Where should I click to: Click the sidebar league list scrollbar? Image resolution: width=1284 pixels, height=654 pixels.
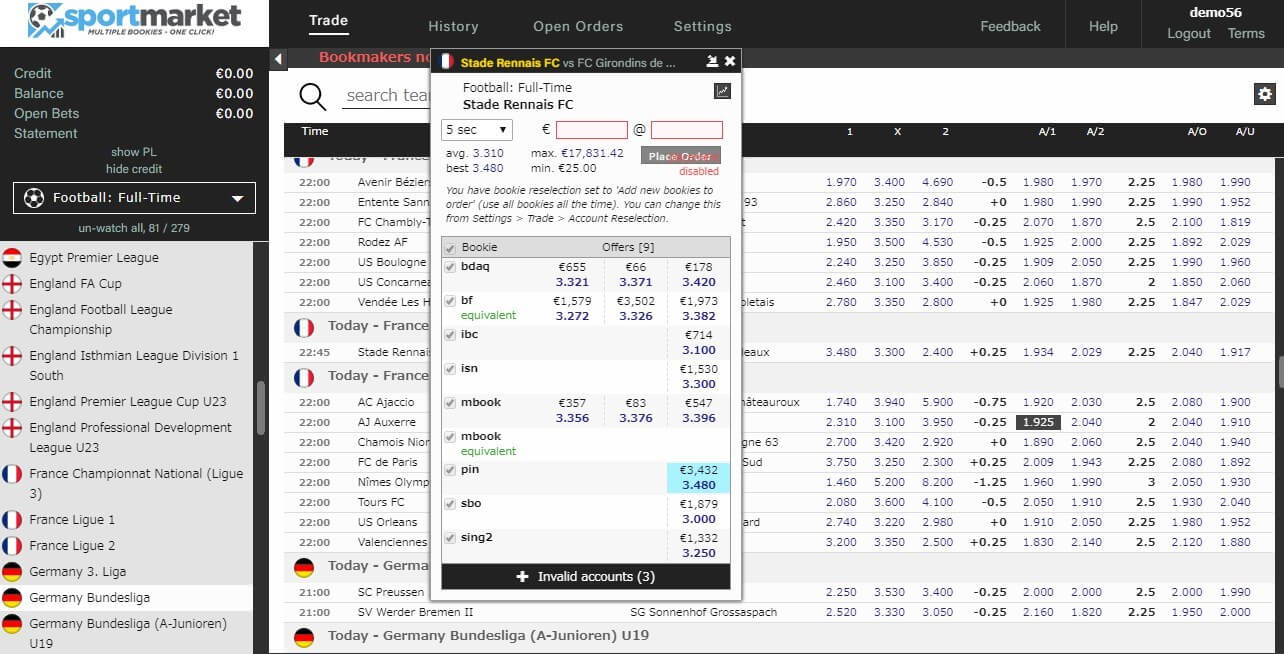coord(262,407)
